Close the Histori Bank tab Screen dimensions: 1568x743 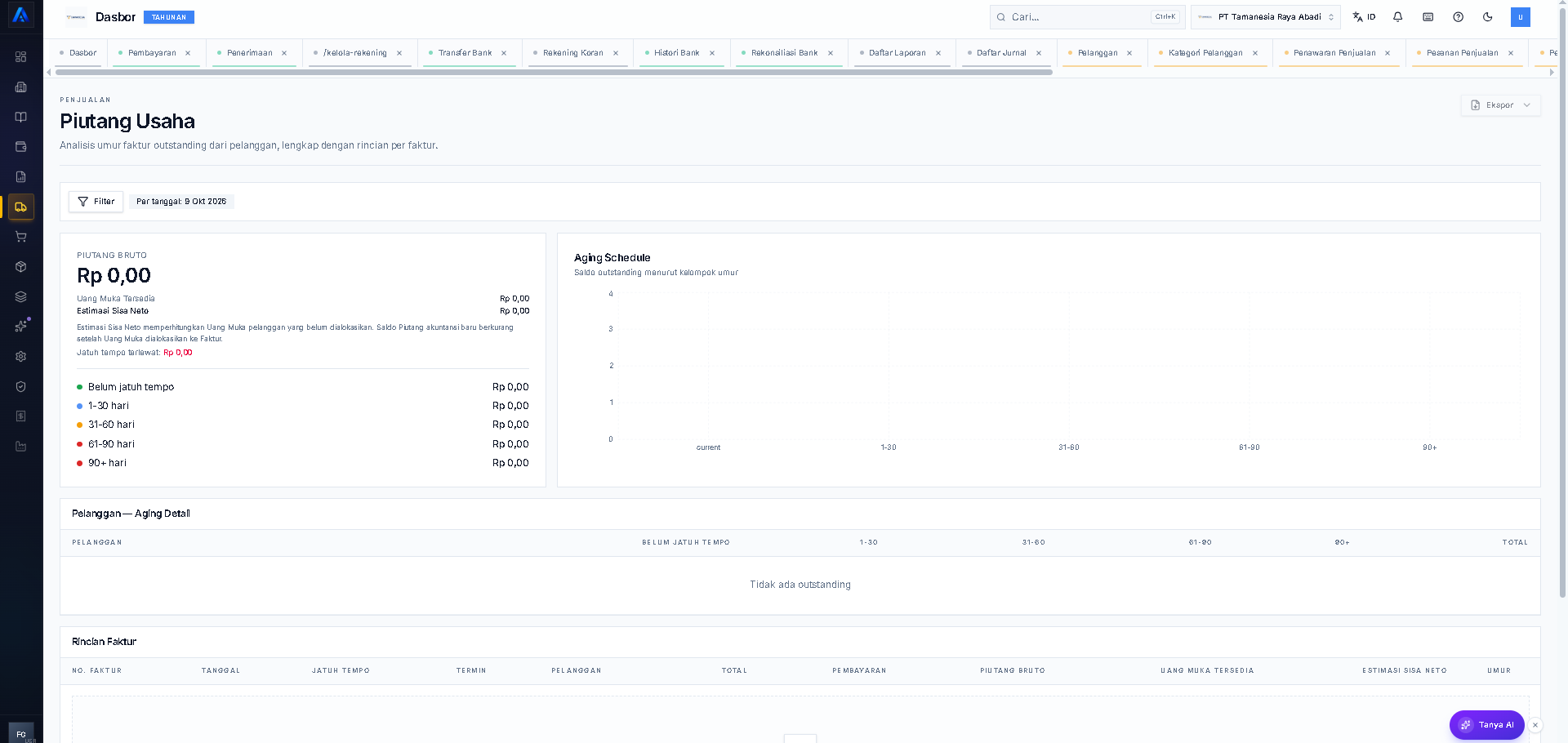(712, 53)
